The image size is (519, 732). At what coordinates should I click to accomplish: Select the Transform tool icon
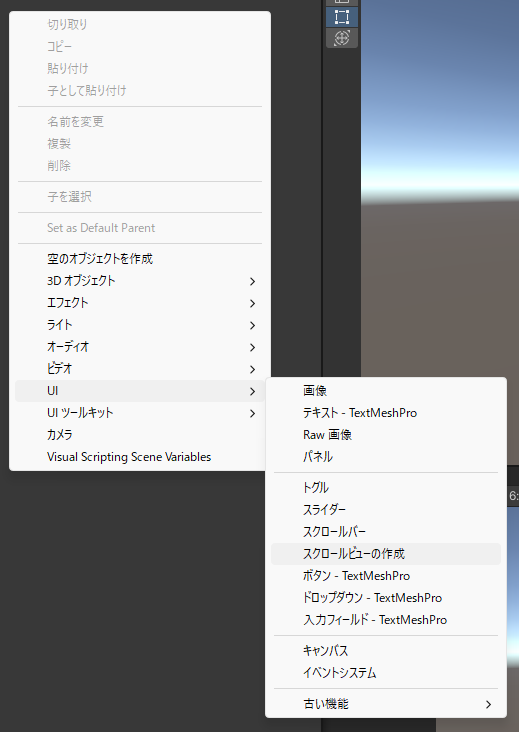point(342,38)
